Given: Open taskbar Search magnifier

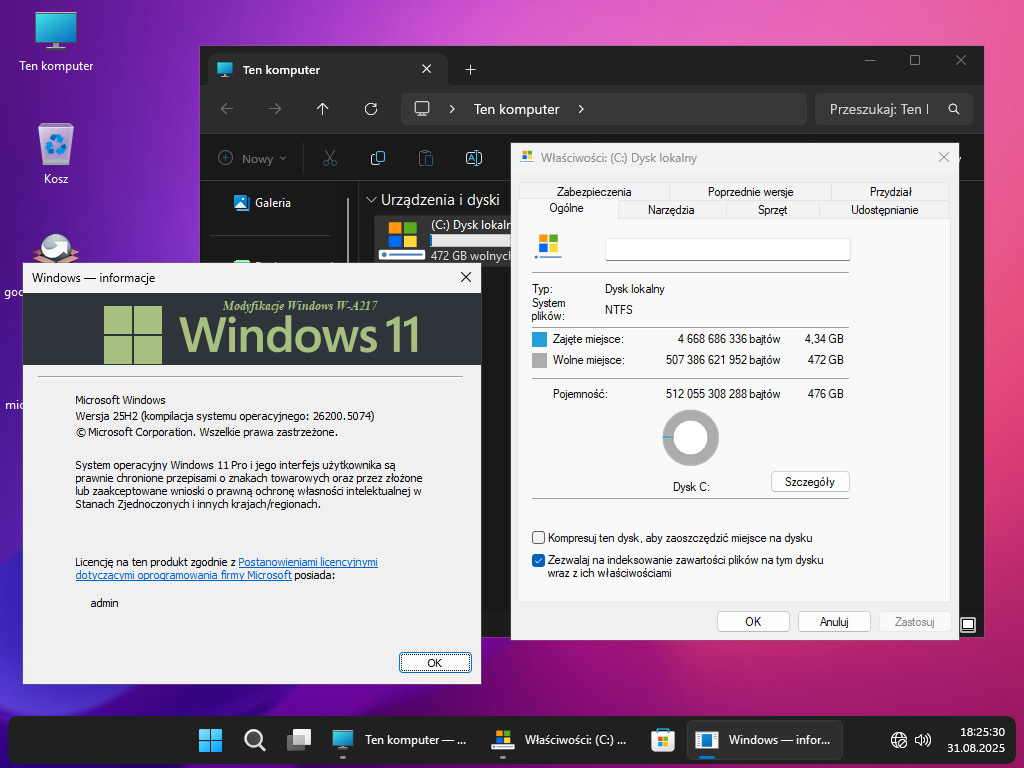Looking at the screenshot, I should pyautogui.click(x=255, y=740).
